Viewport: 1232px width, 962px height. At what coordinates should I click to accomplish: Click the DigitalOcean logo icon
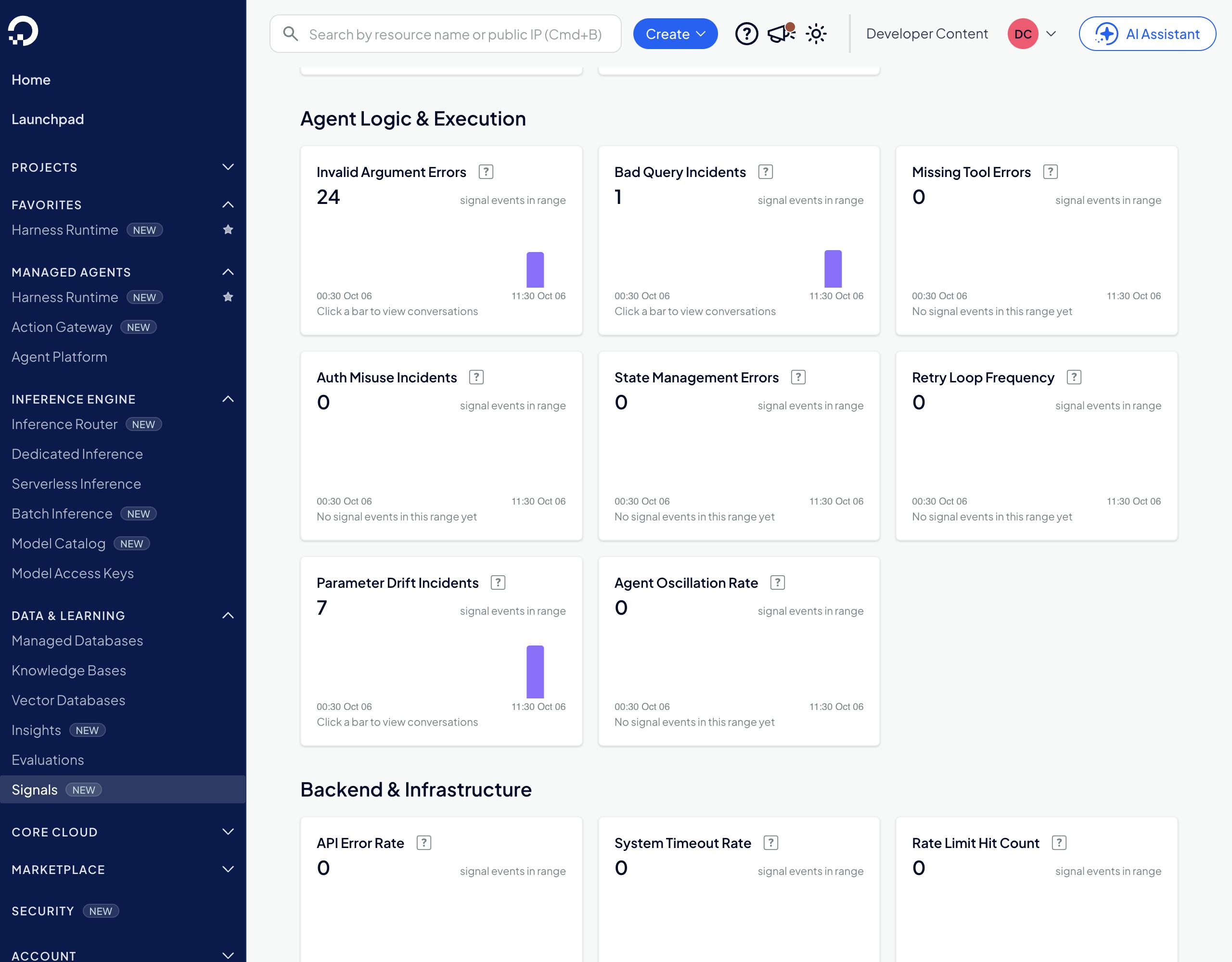[x=23, y=30]
